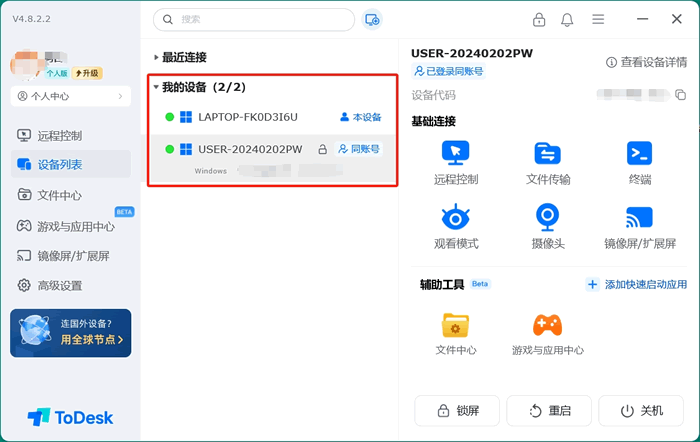700x442 pixels.
Task: Expand the 最近连接 recent connections group
Action: coord(156,58)
